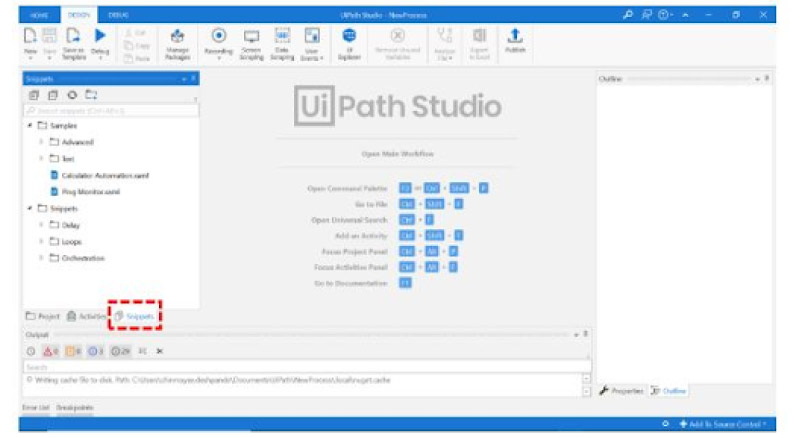The height and width of the screenshot is (438, 800).
Task: Clear Output with the X icon
Action: coord(160,351)
